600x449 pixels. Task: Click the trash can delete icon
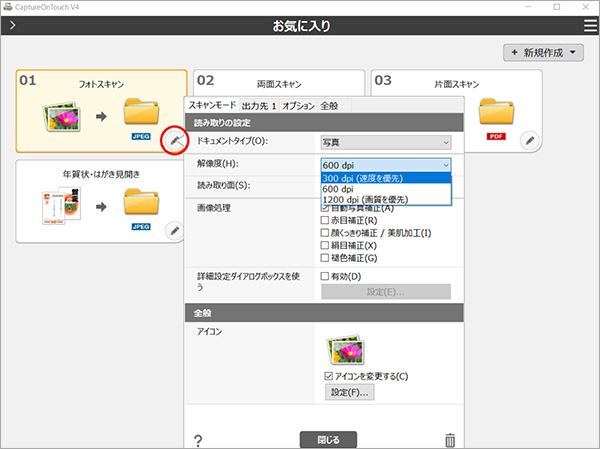449,439
